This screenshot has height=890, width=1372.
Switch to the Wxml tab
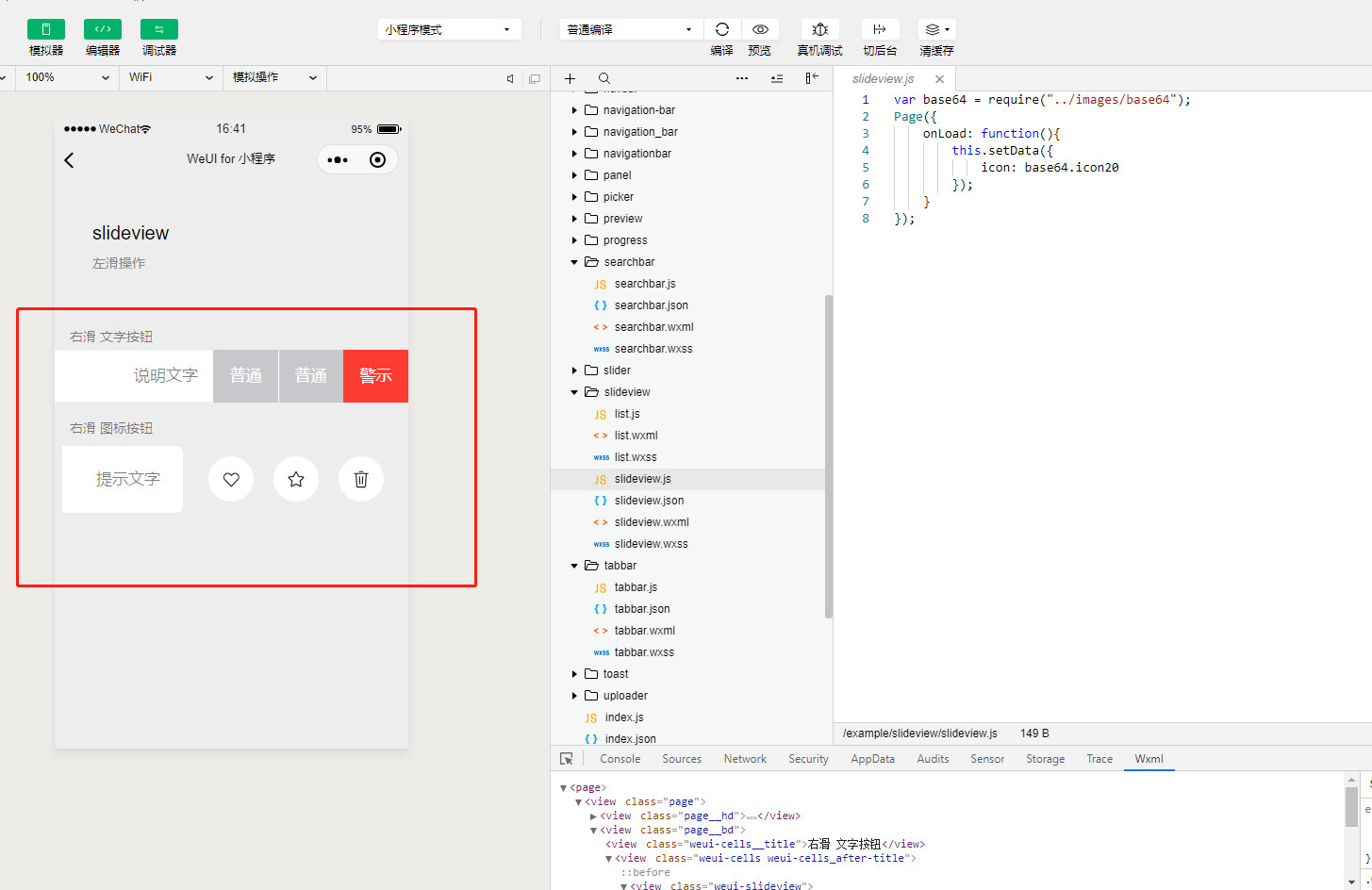click(x=1149, y=759)
